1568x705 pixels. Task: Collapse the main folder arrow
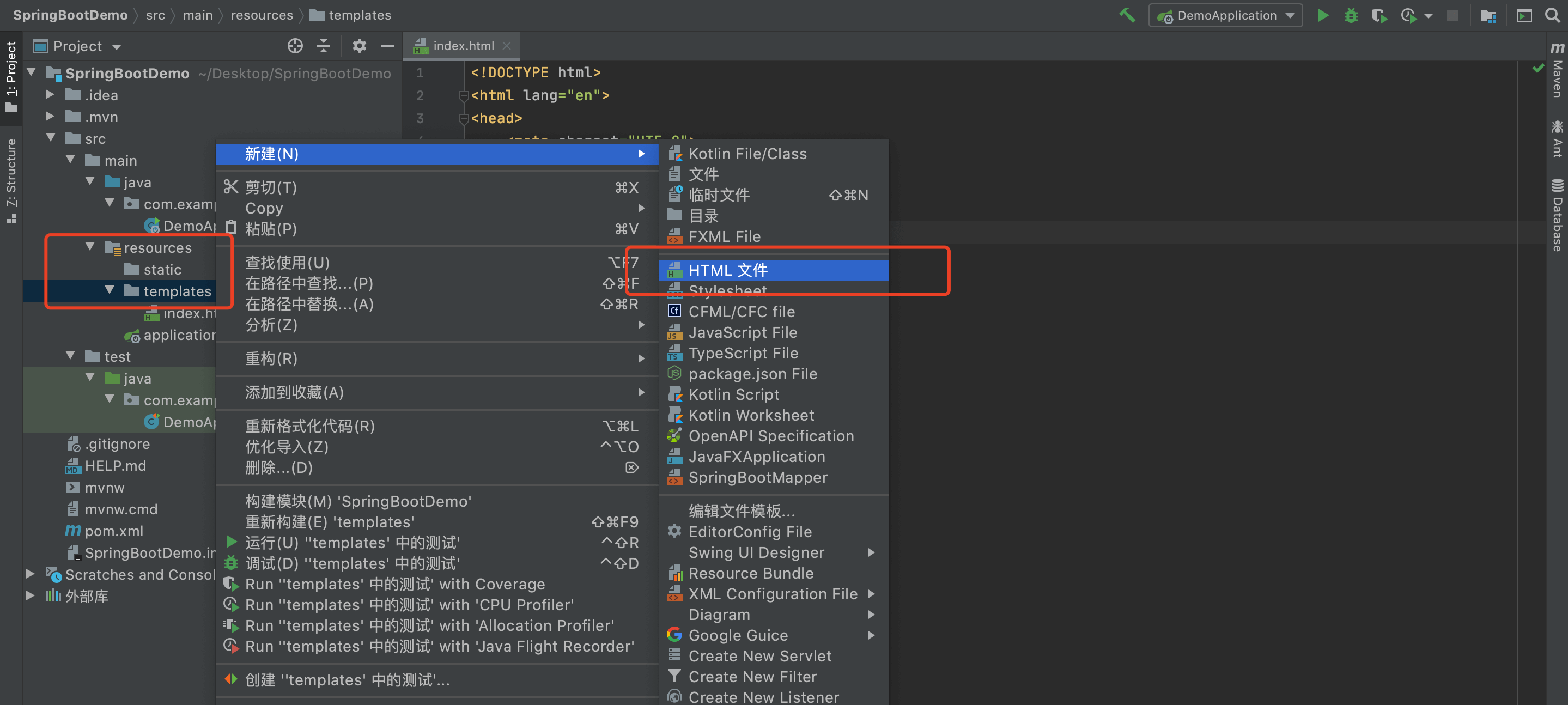click(70, 160)
